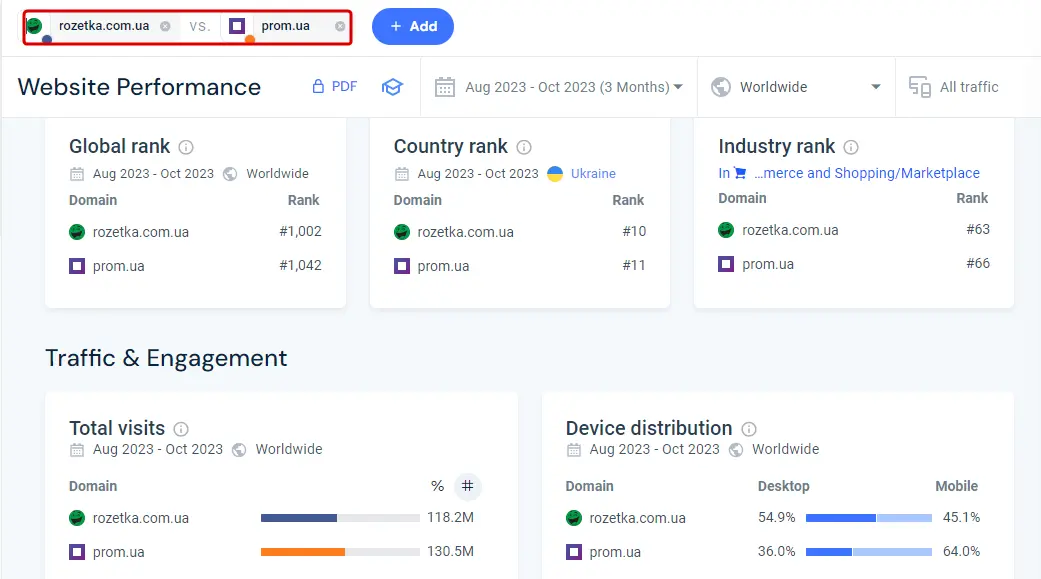Show info tooltip for Industry rank
This screenshot has height=579, width=1041.
[850, 147]
